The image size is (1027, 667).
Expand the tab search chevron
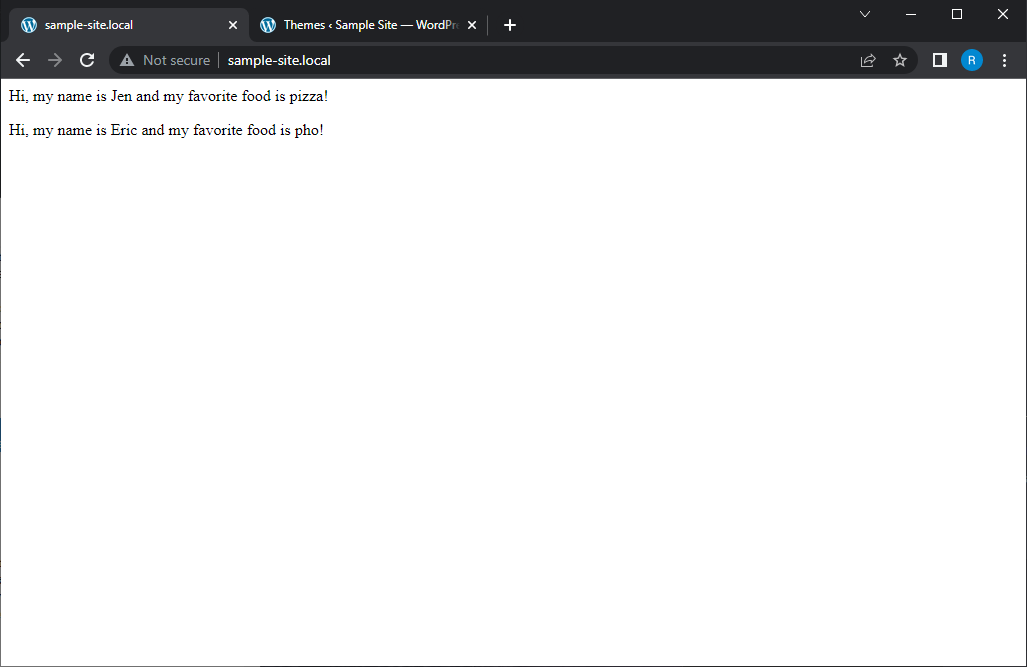click(x=865, y=14)
